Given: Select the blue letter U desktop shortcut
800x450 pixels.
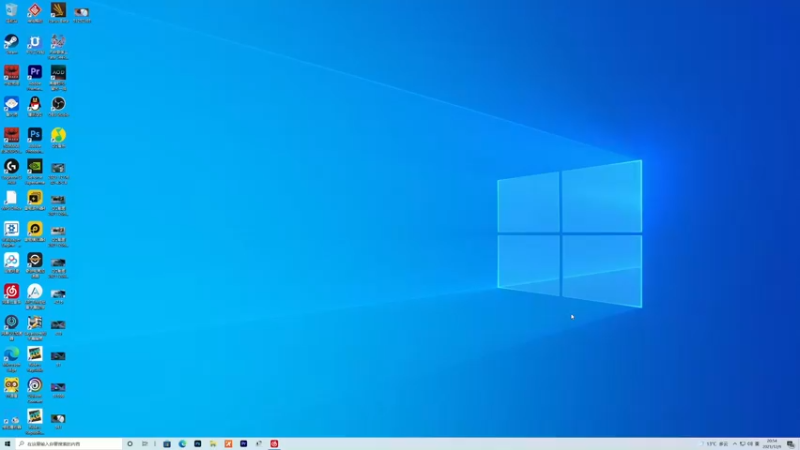Looking at the screenshot, I should click(x=35, y=44).
